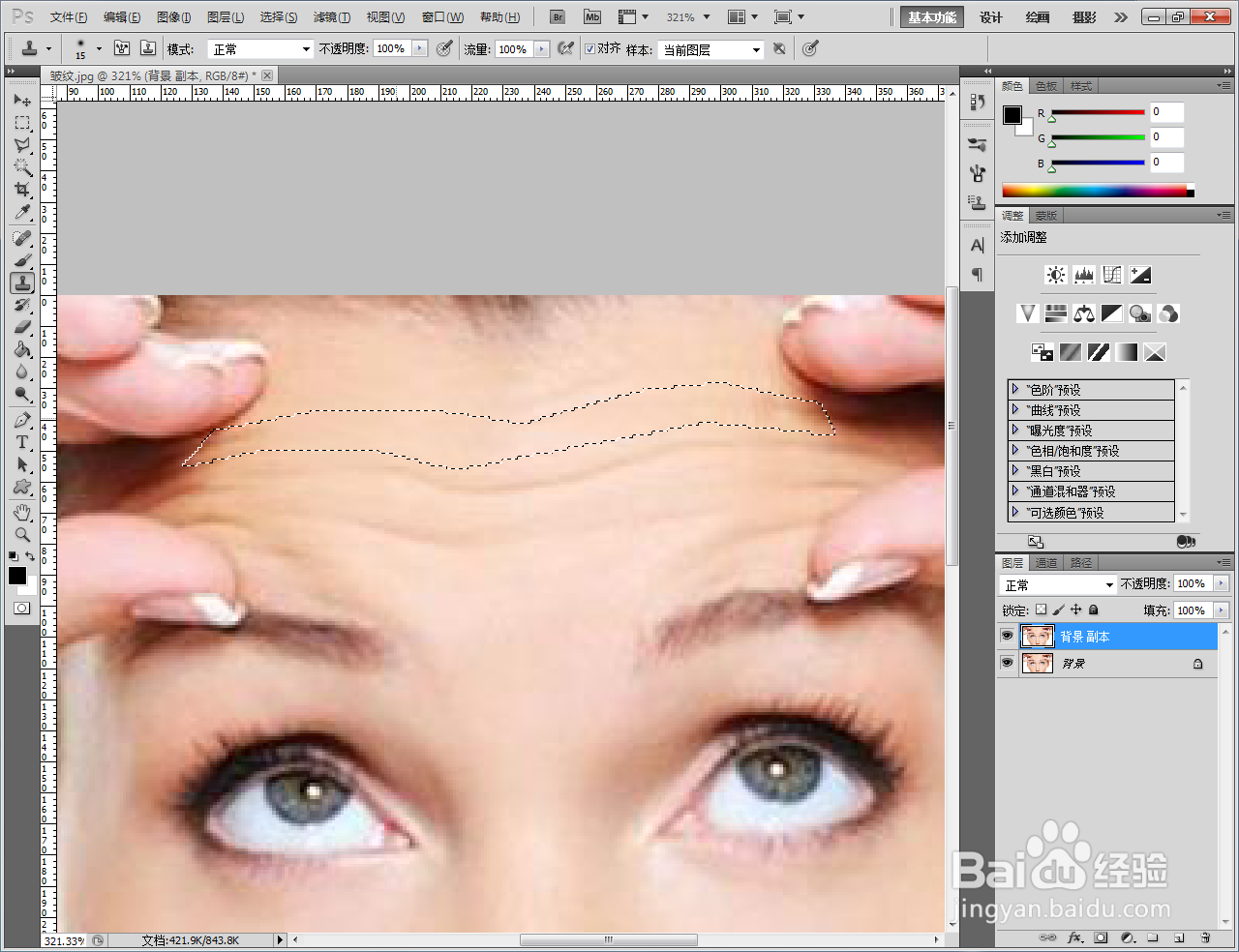This screenshot has width=1239, height=952.
Task: Select the Eyedropper tool
Action: tap(22, 212)
